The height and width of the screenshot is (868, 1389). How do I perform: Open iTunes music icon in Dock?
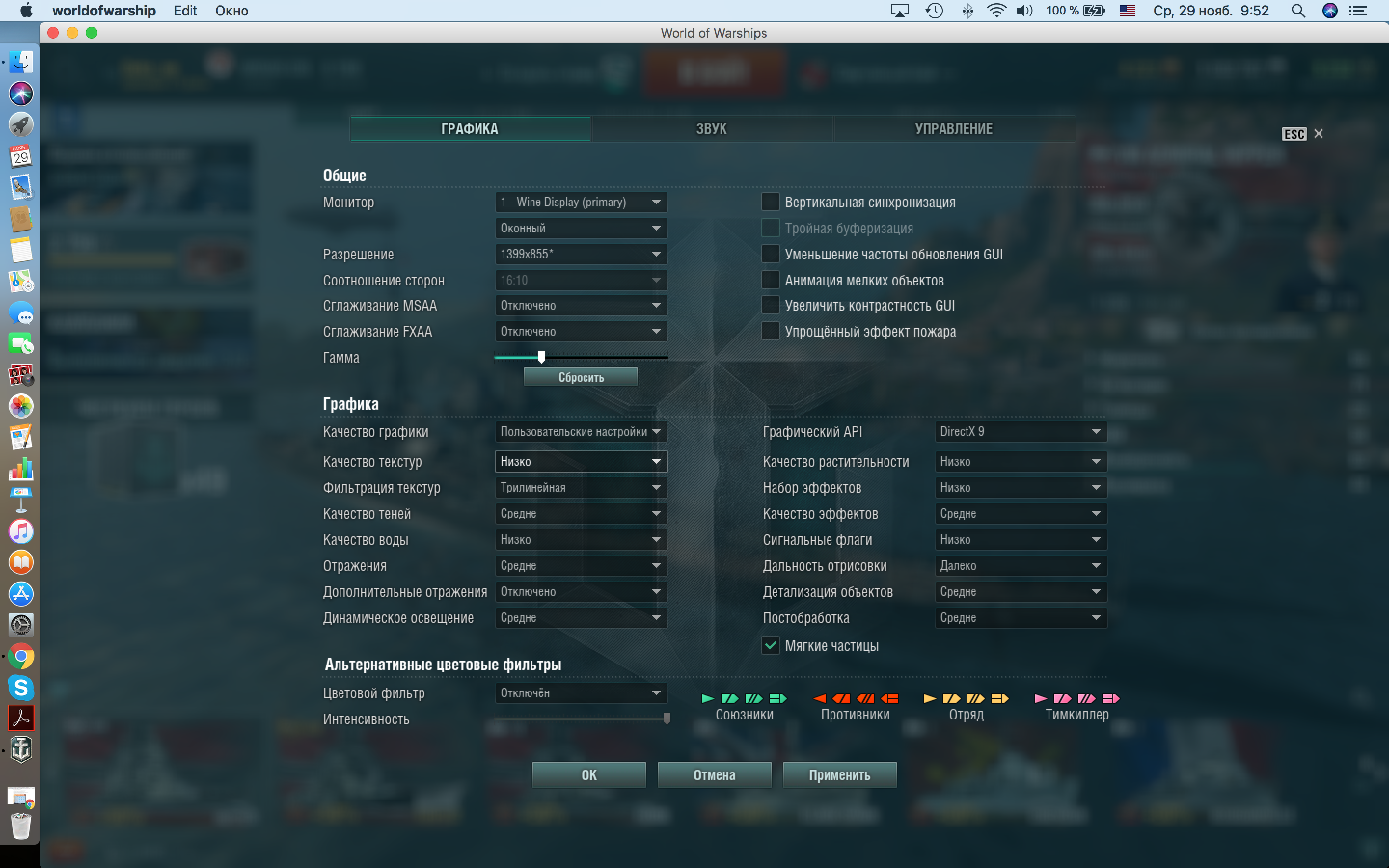point(21,531)
